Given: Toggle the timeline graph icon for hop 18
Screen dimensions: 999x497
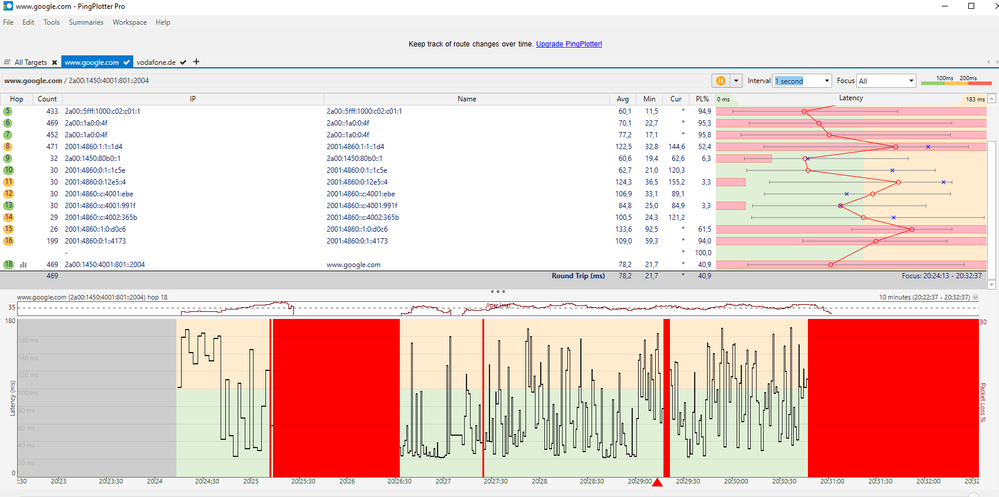Looking at the screenshot, I should pos(24,264).
